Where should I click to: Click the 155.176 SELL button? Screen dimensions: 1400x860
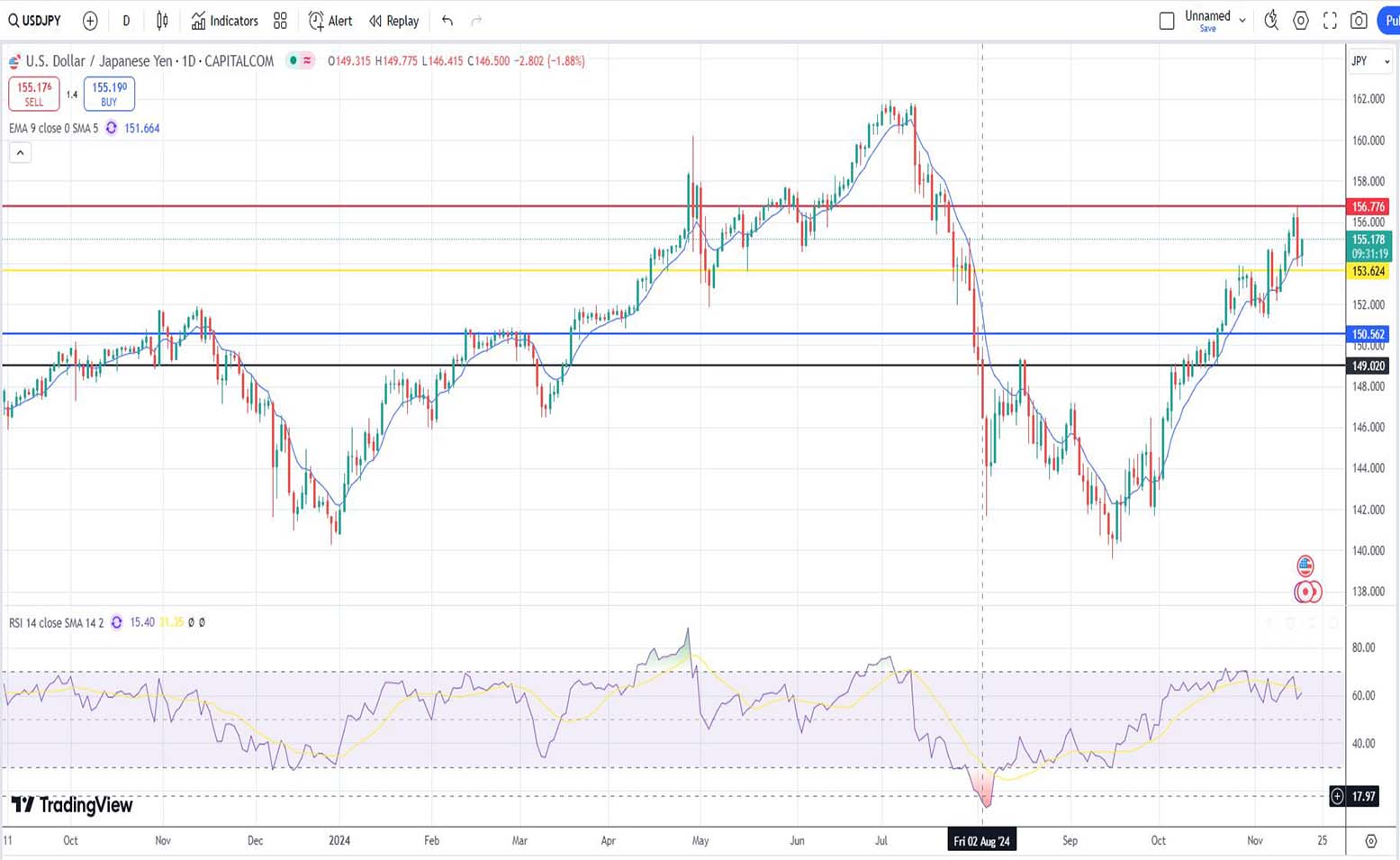coord(34,94)
